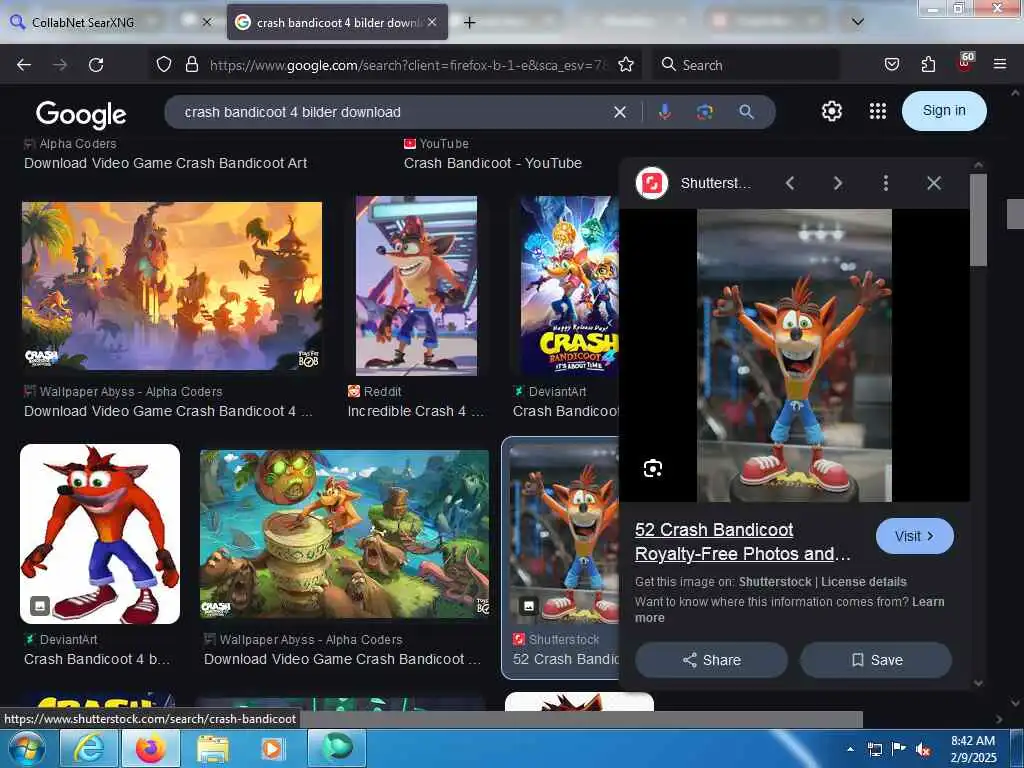Start voice search with microphone icon
The height and width of the screenshot is (768, 1024).
[664, 112]
